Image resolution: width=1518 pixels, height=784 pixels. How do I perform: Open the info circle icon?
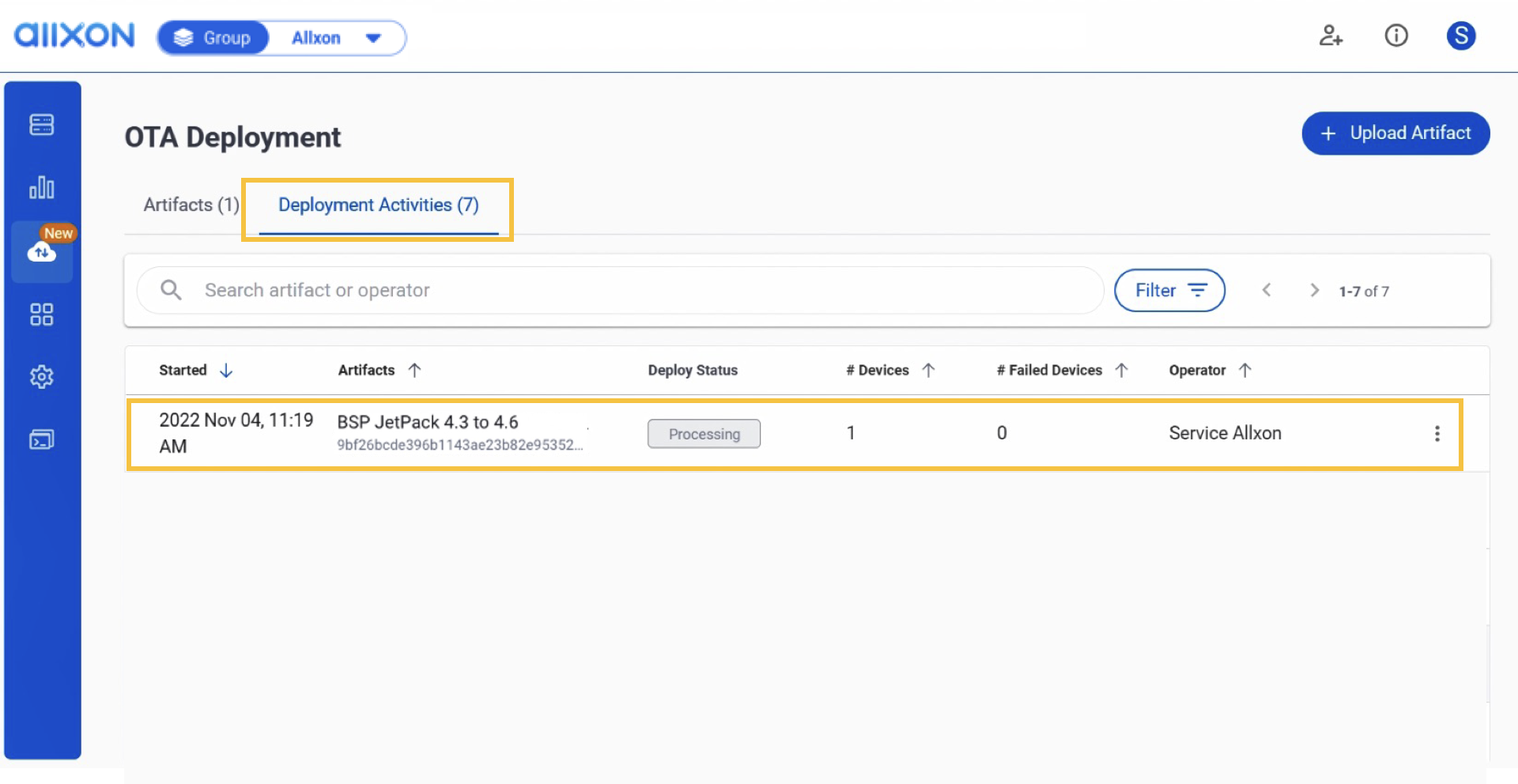pyautogui.click(x=1396, y=36)
